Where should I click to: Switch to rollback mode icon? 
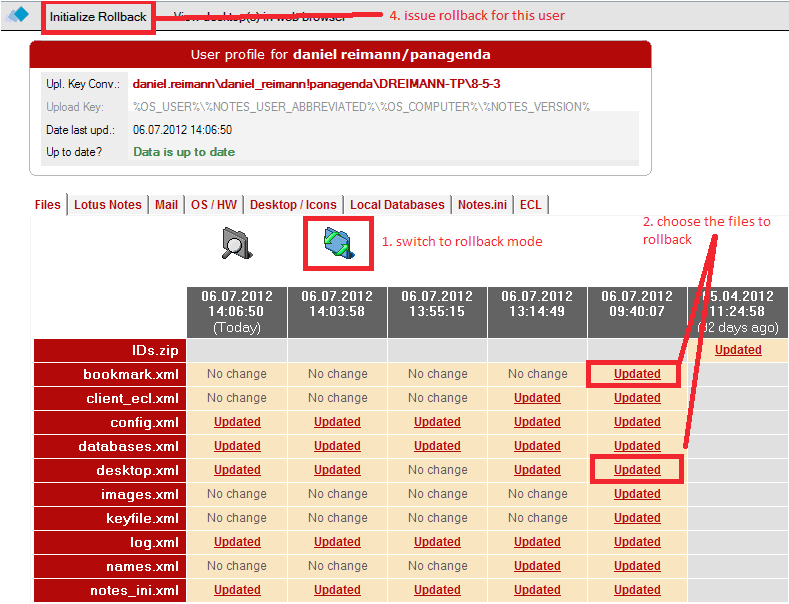(339, 243)
